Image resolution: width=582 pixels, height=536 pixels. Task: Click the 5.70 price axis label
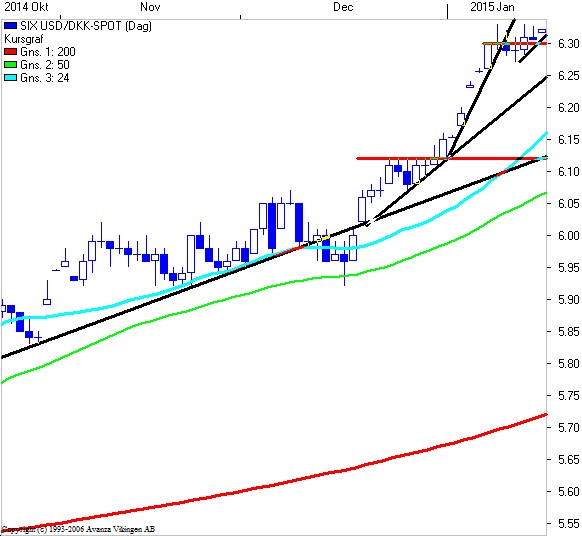[569, 427]
